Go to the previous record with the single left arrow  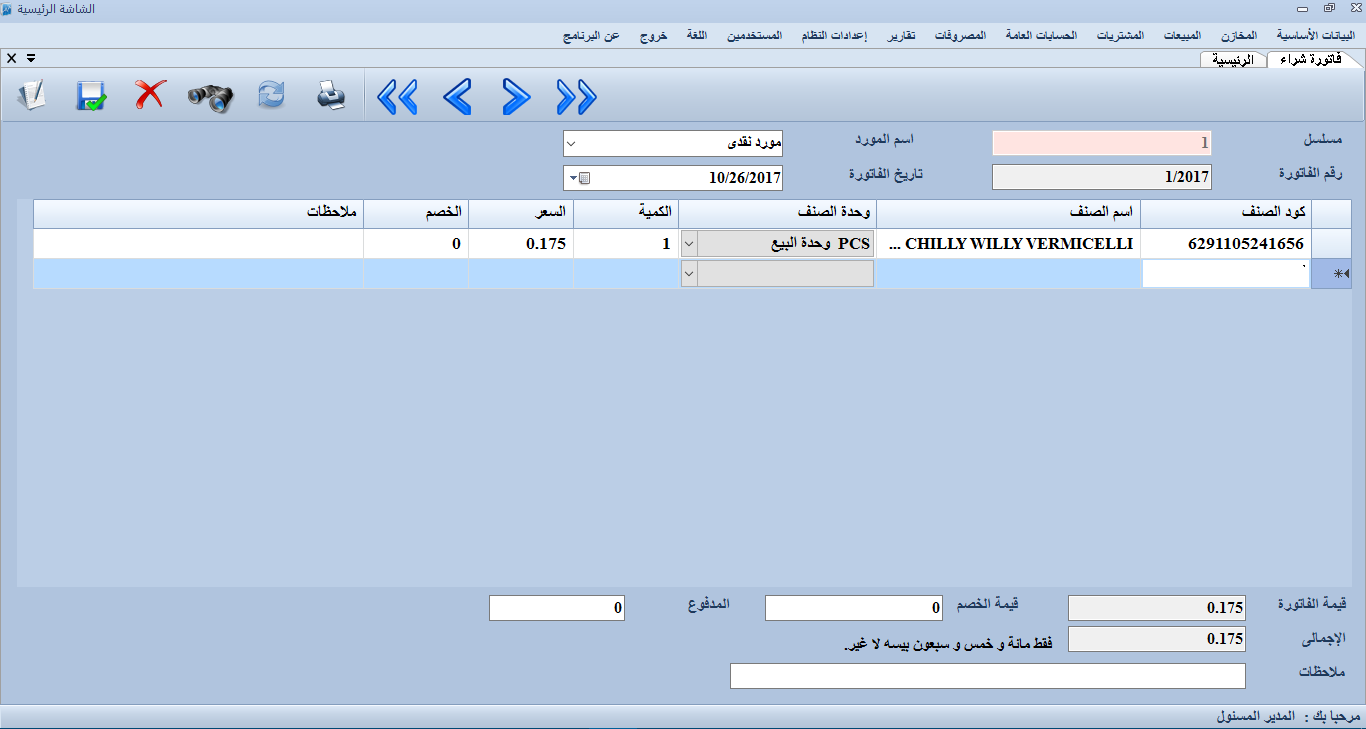[x=457, y=97]
